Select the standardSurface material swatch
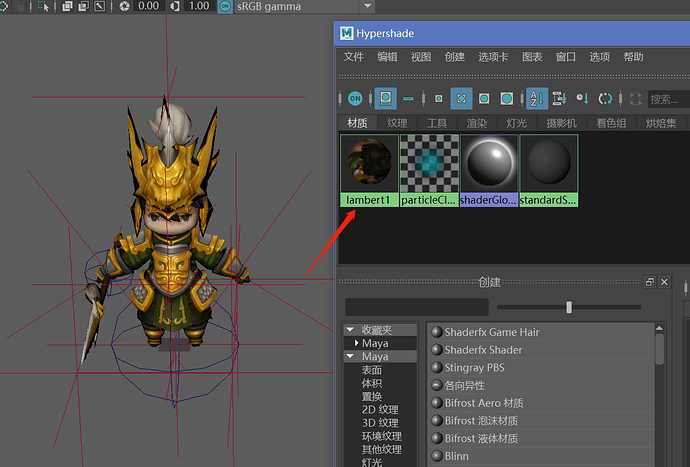This screenshot has width=690, height=467. (549, 170)
